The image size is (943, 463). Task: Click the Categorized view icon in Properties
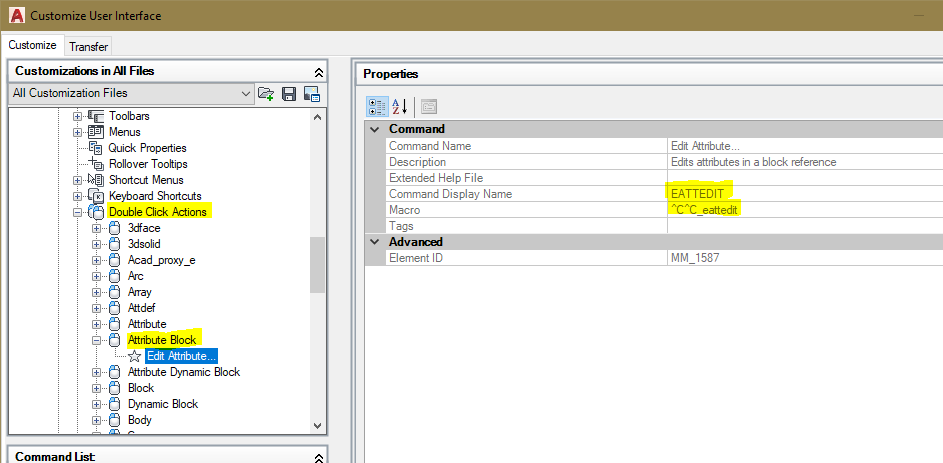376,107
